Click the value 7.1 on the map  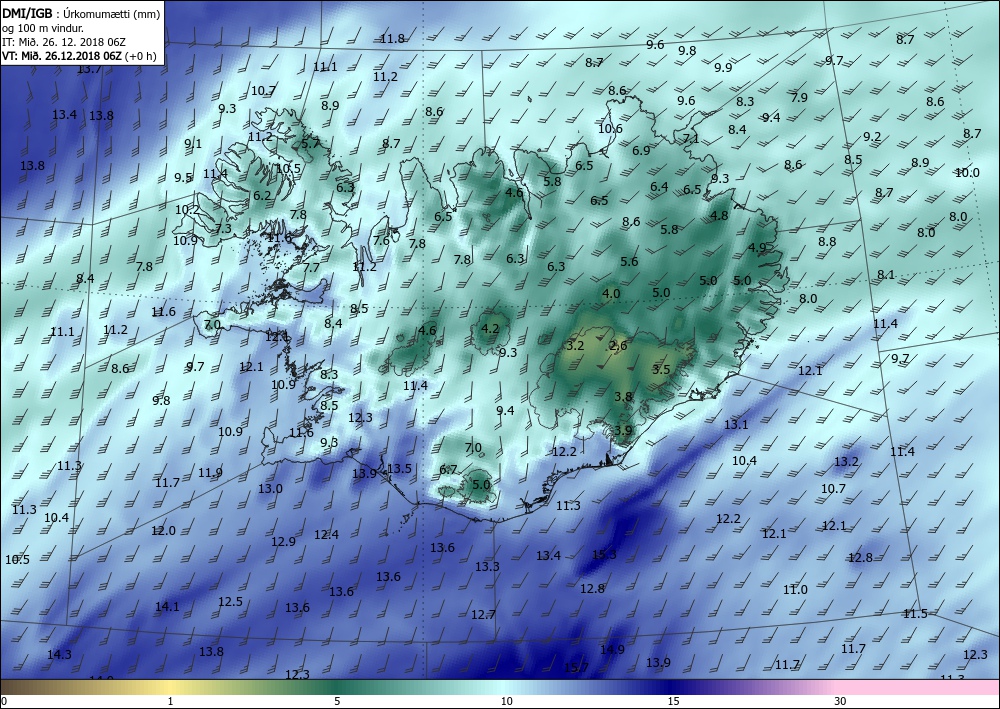coord(691,139)
